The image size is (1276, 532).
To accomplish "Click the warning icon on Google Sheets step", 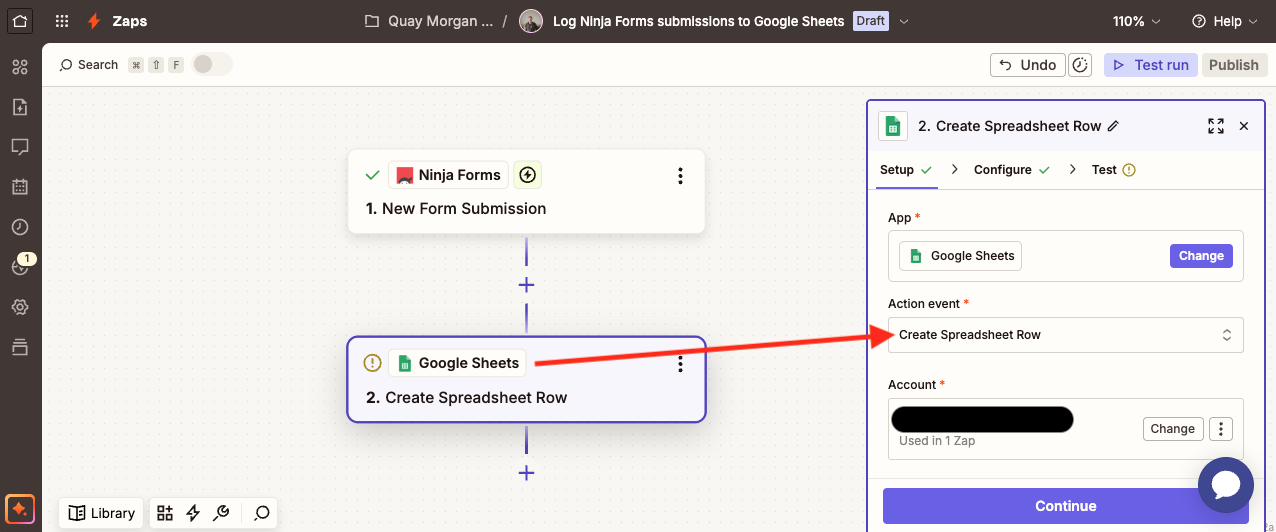I will [x=372, y=363].
